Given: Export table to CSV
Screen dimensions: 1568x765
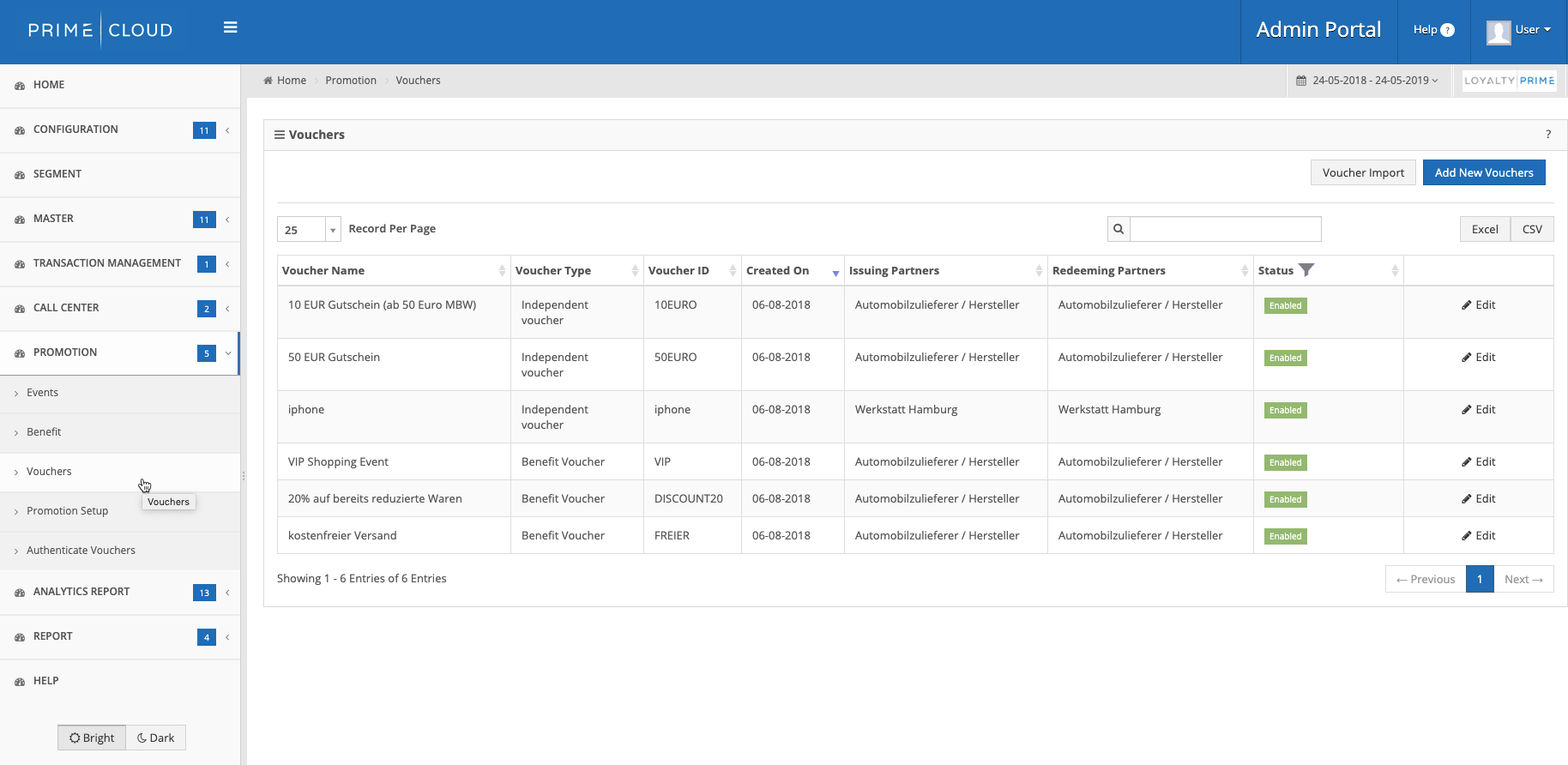Looking at the screenshot, I should click(1532, 229).
